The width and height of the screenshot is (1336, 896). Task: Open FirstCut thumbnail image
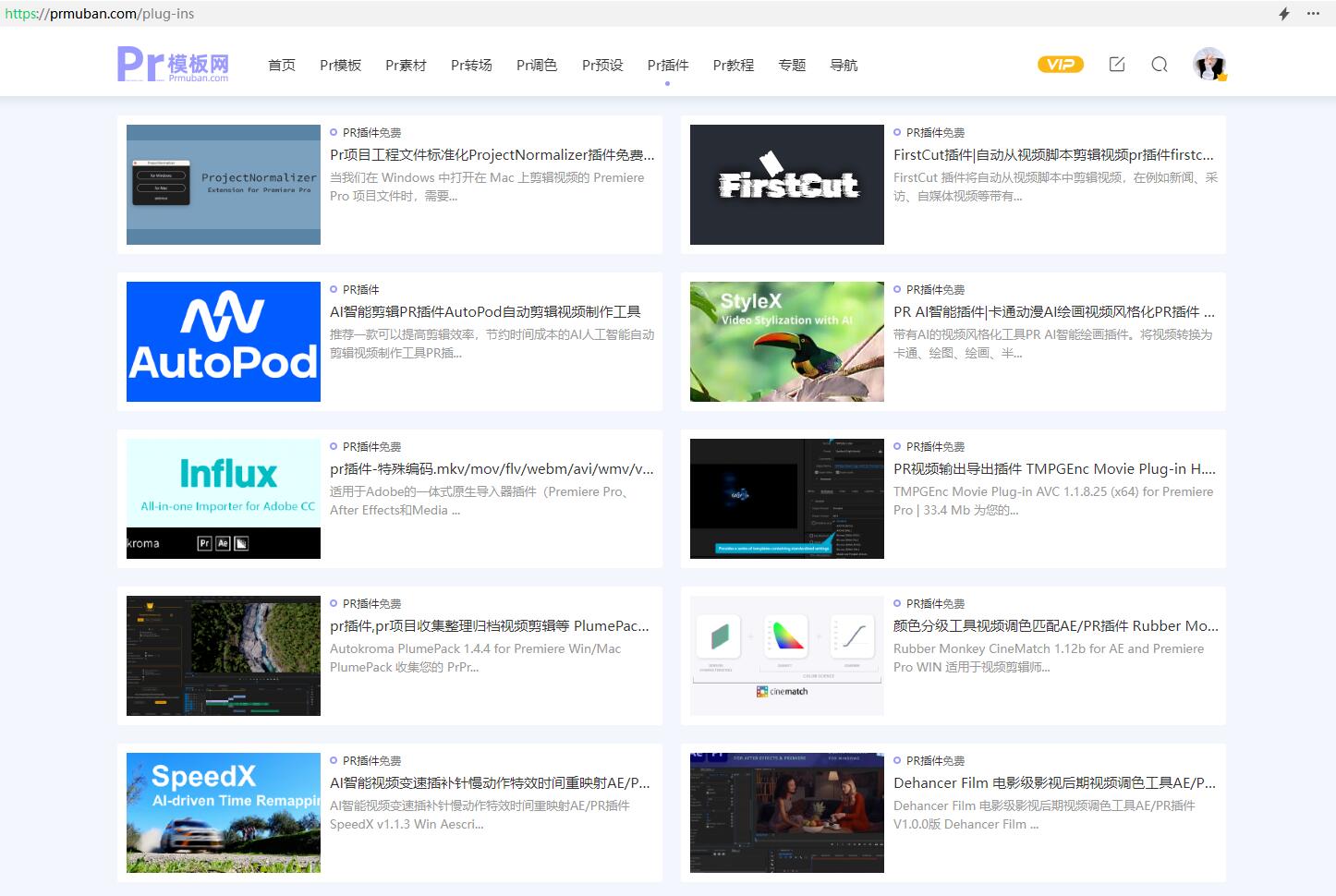(x=787, y=185)
